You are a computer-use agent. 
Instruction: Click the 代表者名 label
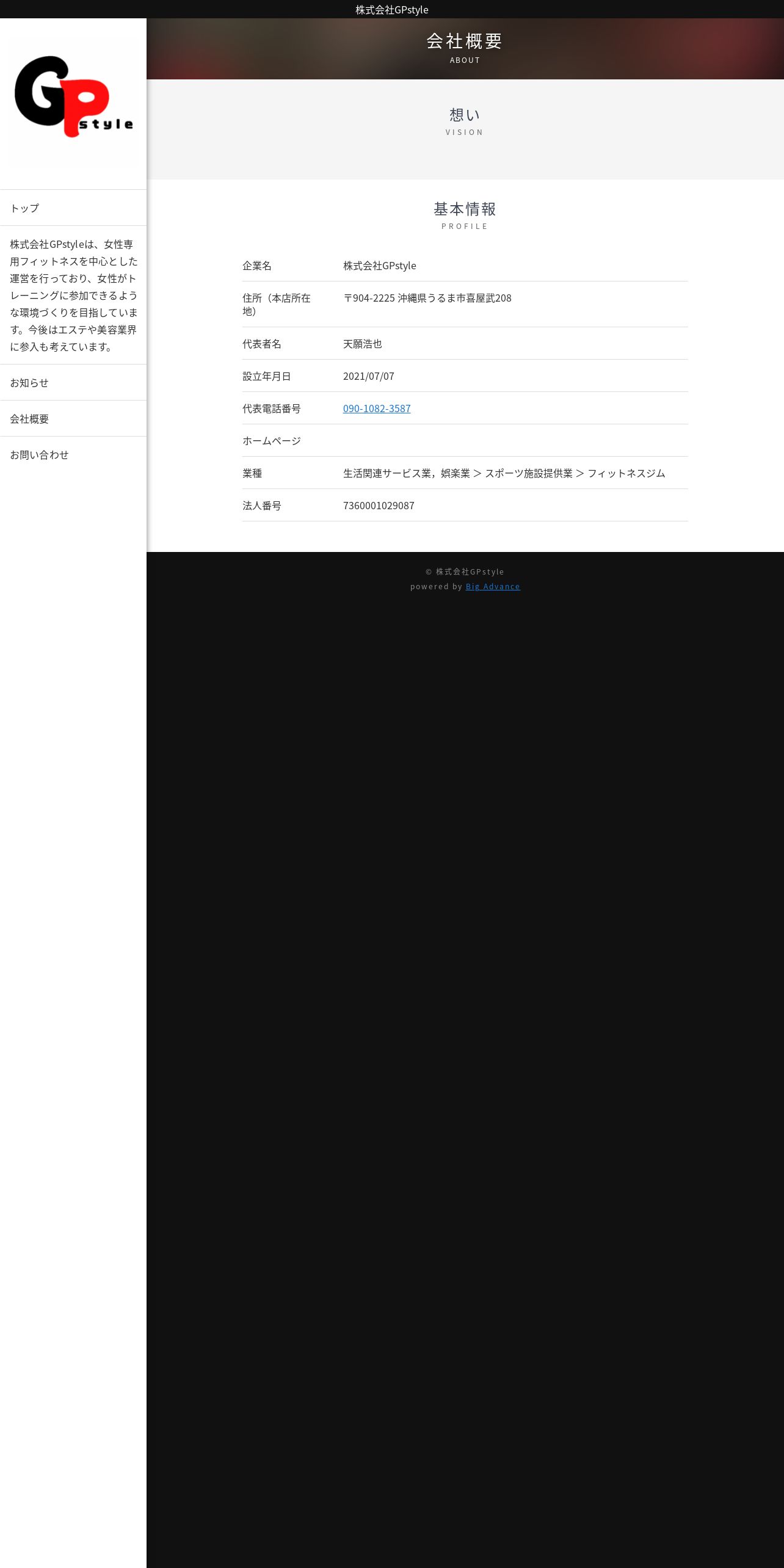pos(262,344)
